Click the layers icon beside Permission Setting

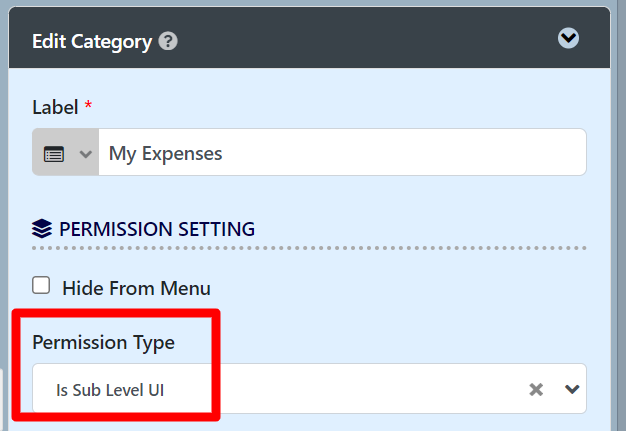(42, 229)
